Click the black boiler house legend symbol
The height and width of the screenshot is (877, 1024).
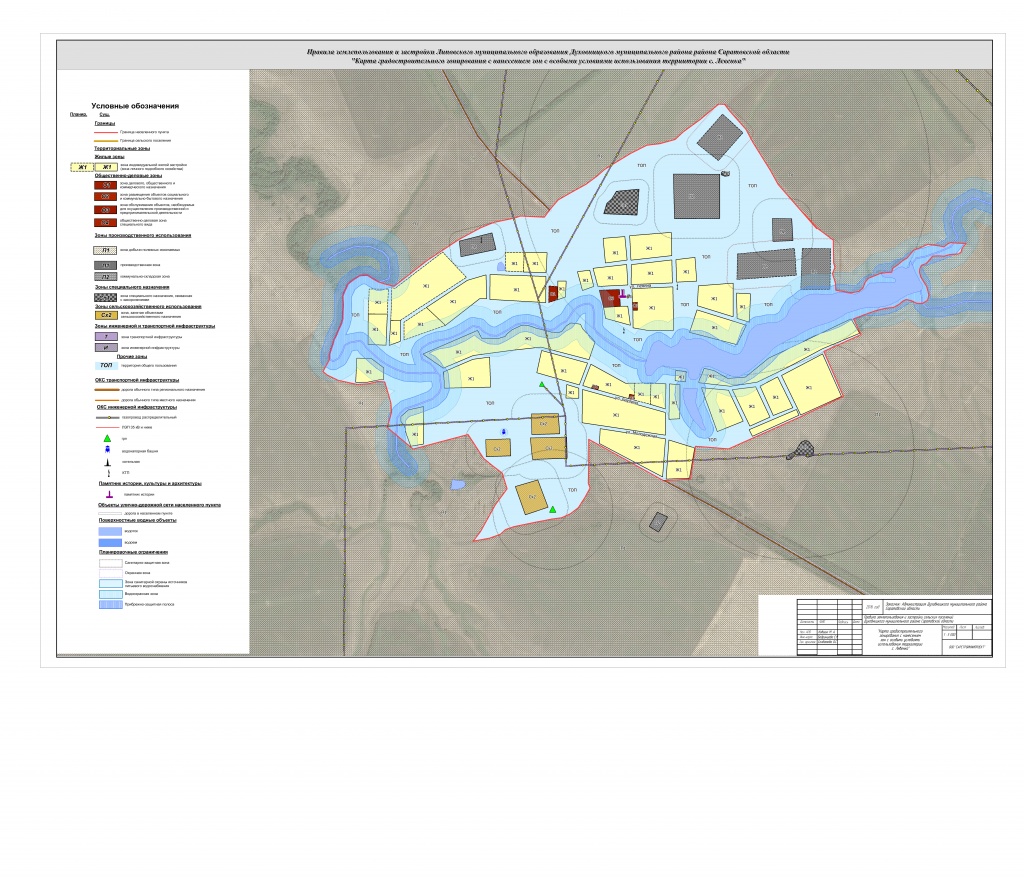[x=106, y=462]
